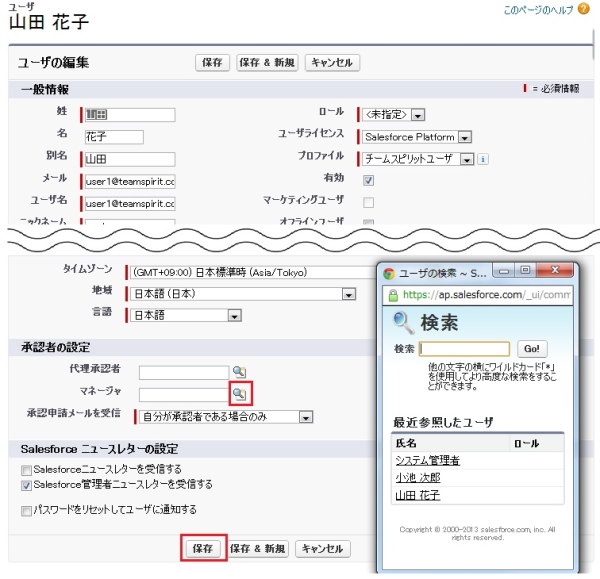The height and width of the screenshot is (579, 600).
Task: Click the 検索 input field in popup
Action: (465, 349)
